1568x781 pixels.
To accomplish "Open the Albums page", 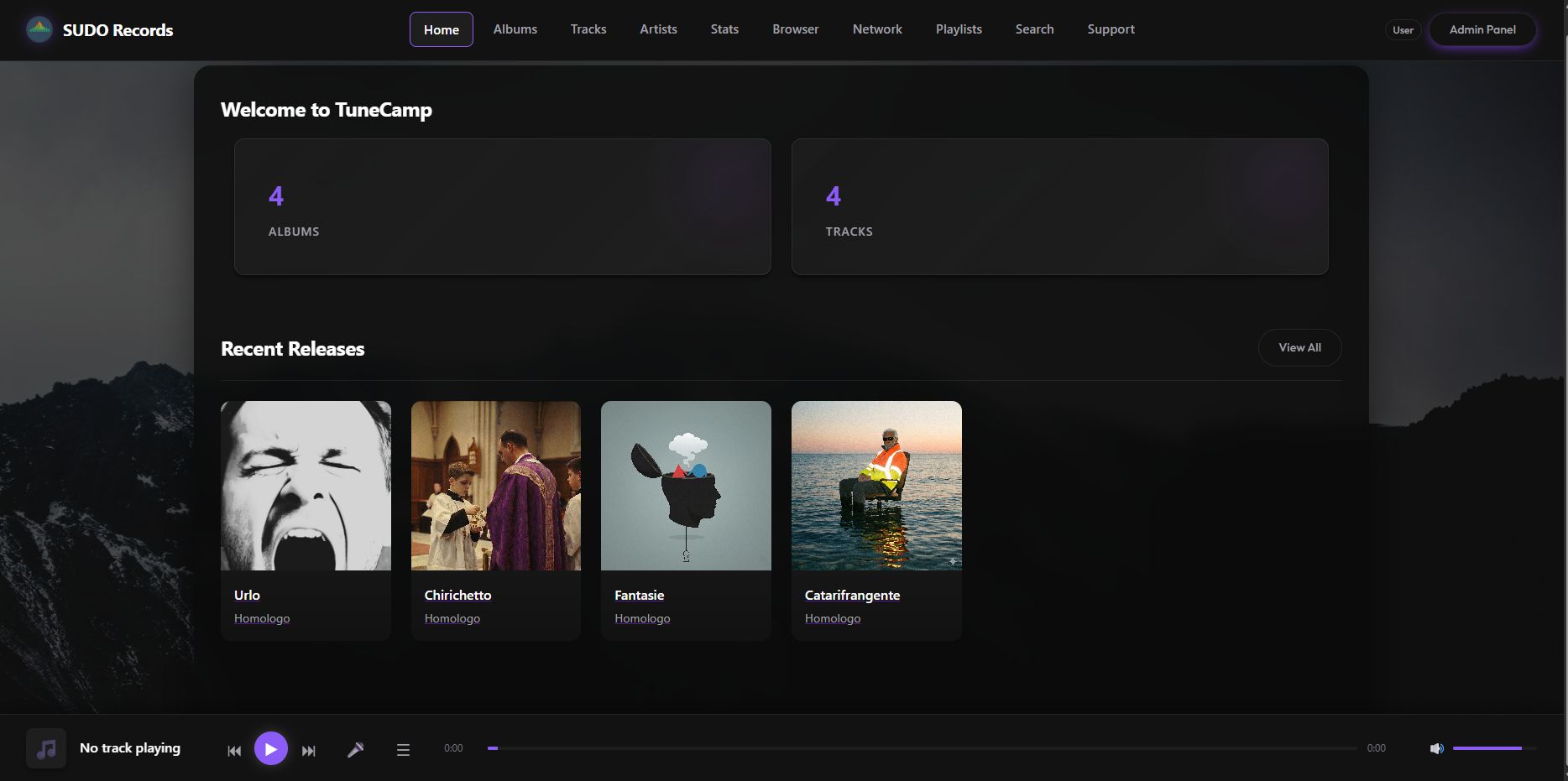I will [515, 29].
